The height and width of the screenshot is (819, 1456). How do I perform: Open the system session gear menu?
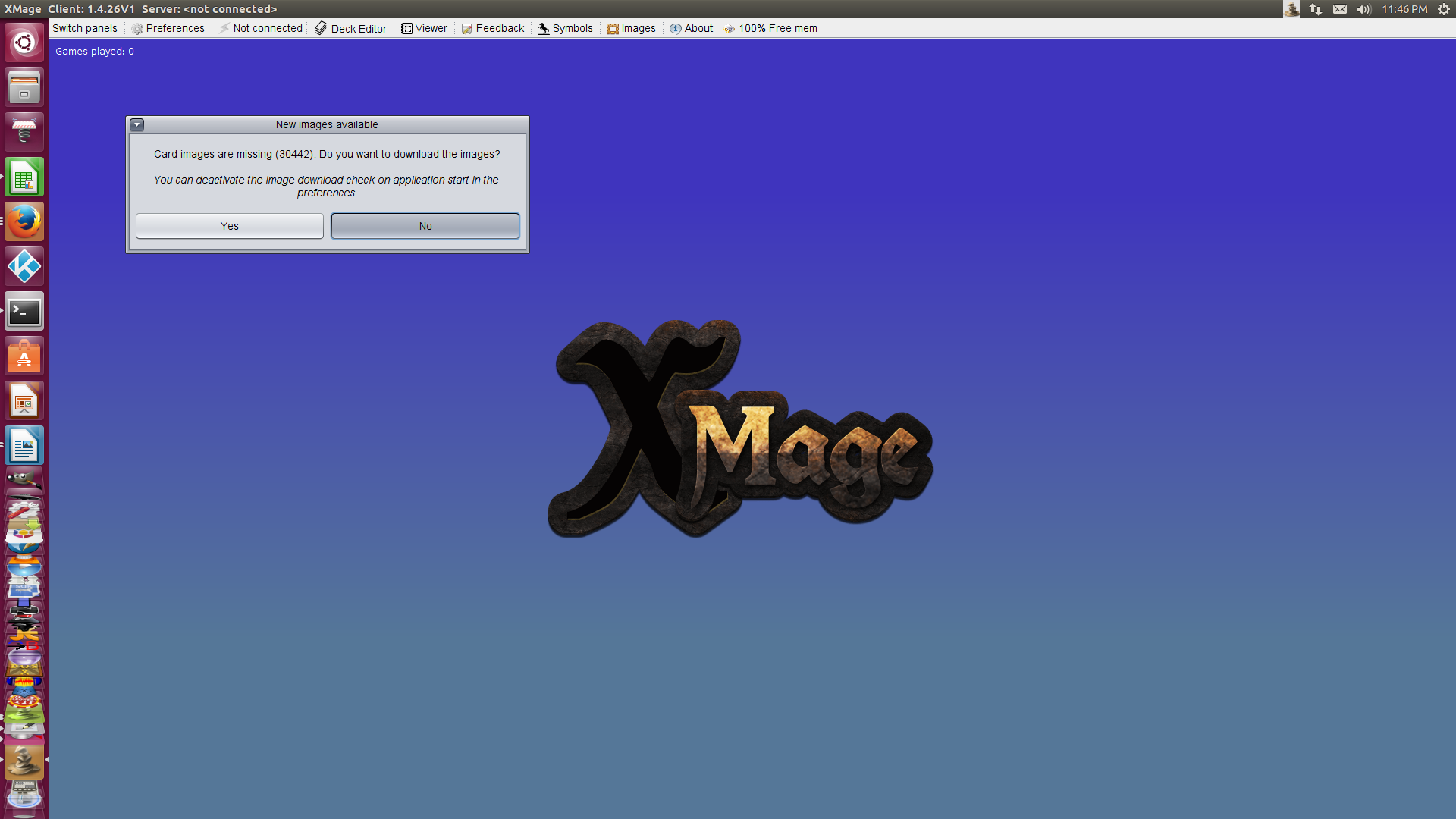[x=1444, y=9]
